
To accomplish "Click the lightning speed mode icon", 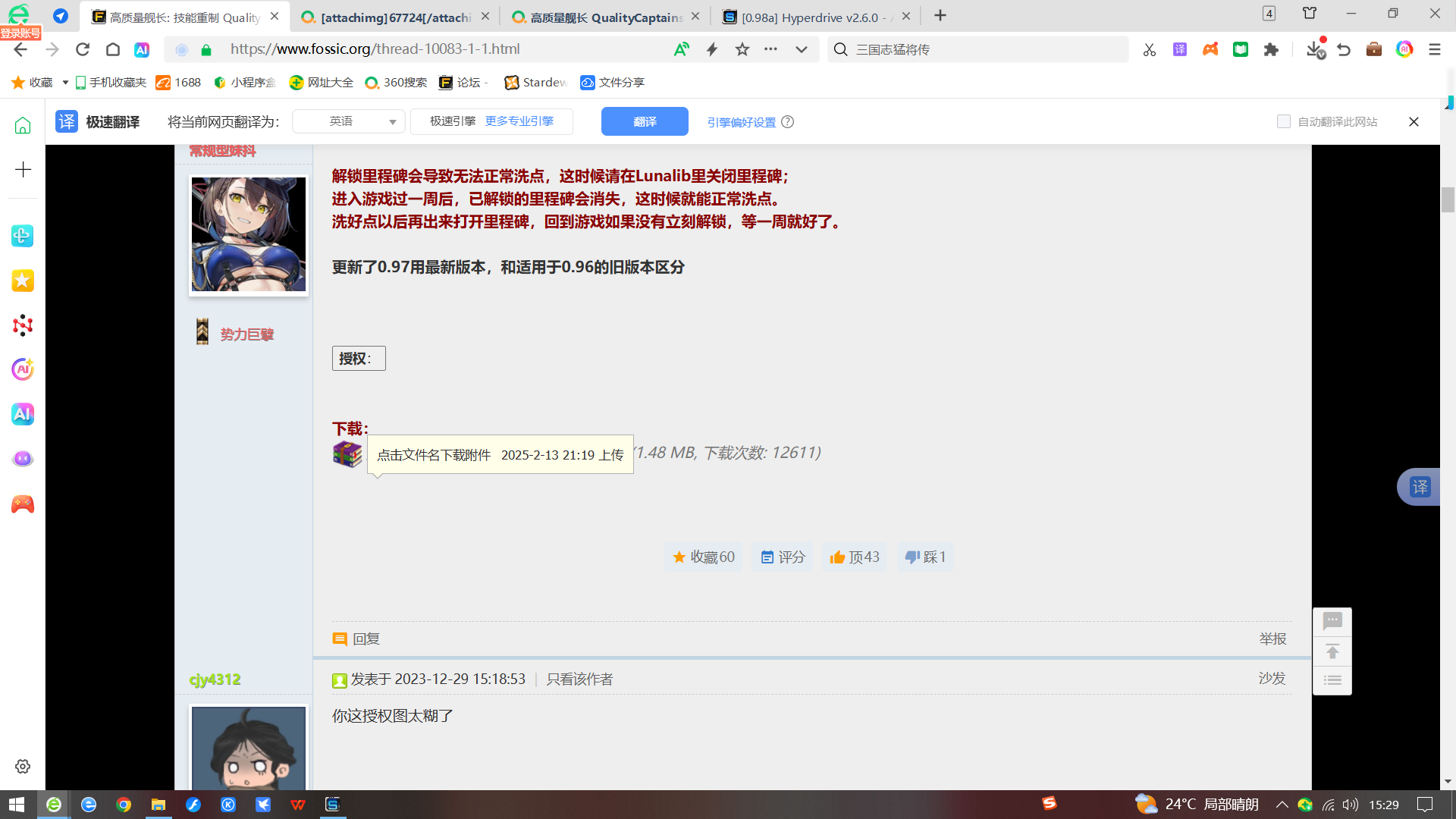I will click(x=712, y=50).
